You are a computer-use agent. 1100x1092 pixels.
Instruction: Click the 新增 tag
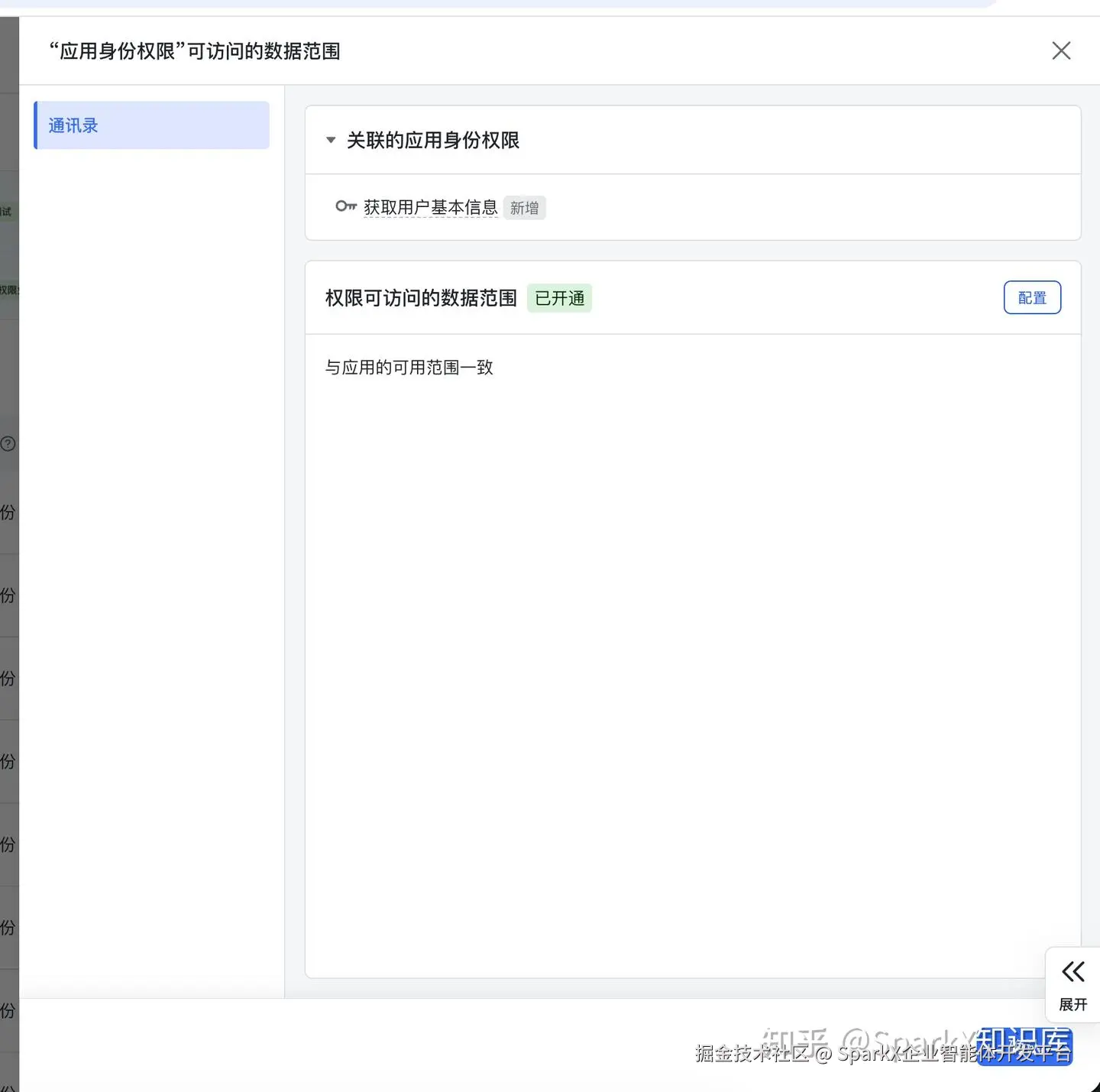[x=524, y=208]
